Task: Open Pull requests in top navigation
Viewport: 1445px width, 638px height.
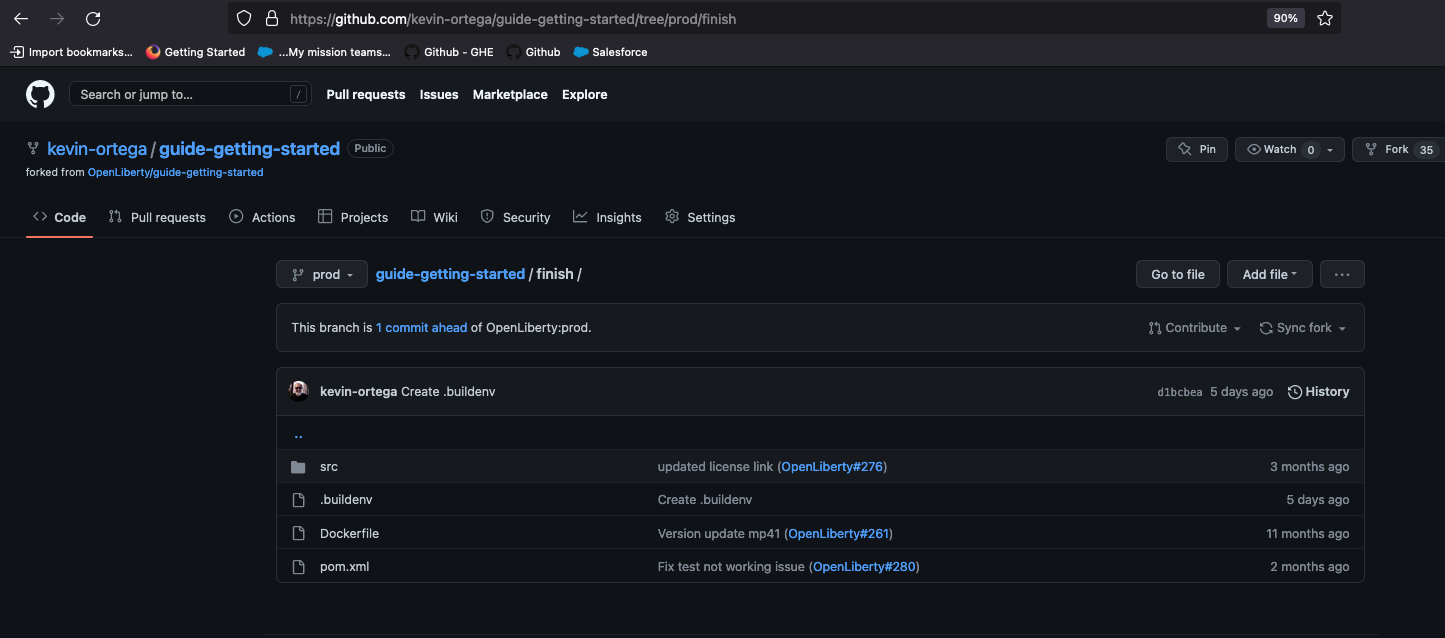Action: pos(366,95)
